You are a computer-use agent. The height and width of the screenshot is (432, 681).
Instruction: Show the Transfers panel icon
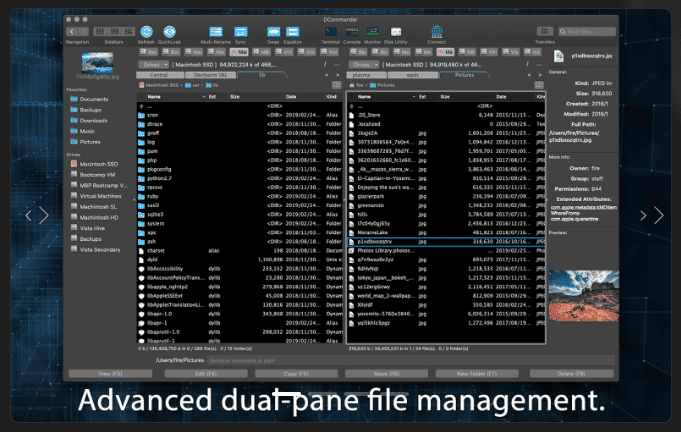545,31
